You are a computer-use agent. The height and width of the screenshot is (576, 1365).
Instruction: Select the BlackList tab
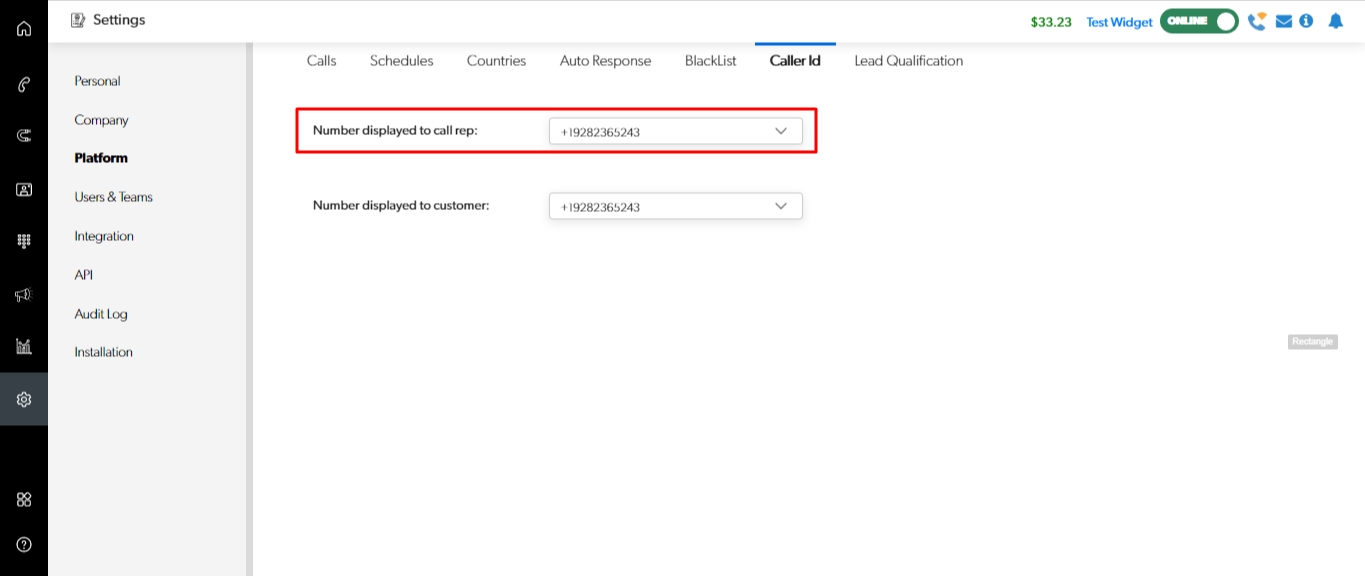[710, 61]
